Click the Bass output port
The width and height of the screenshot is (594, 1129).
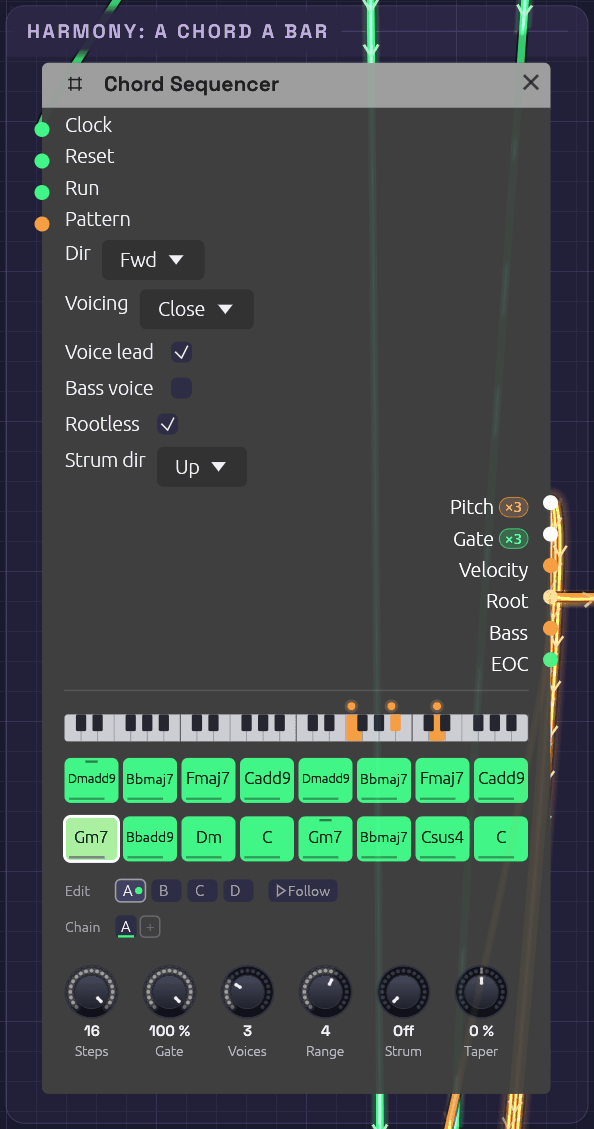(550, 629)
